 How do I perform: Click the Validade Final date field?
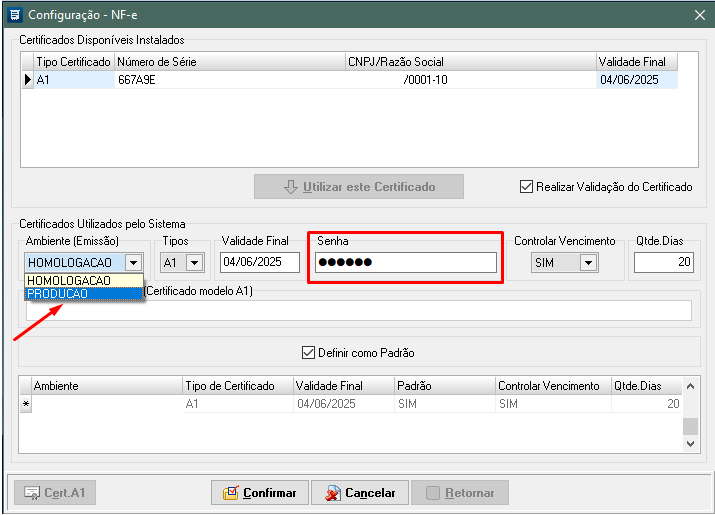tap(260, 263)
